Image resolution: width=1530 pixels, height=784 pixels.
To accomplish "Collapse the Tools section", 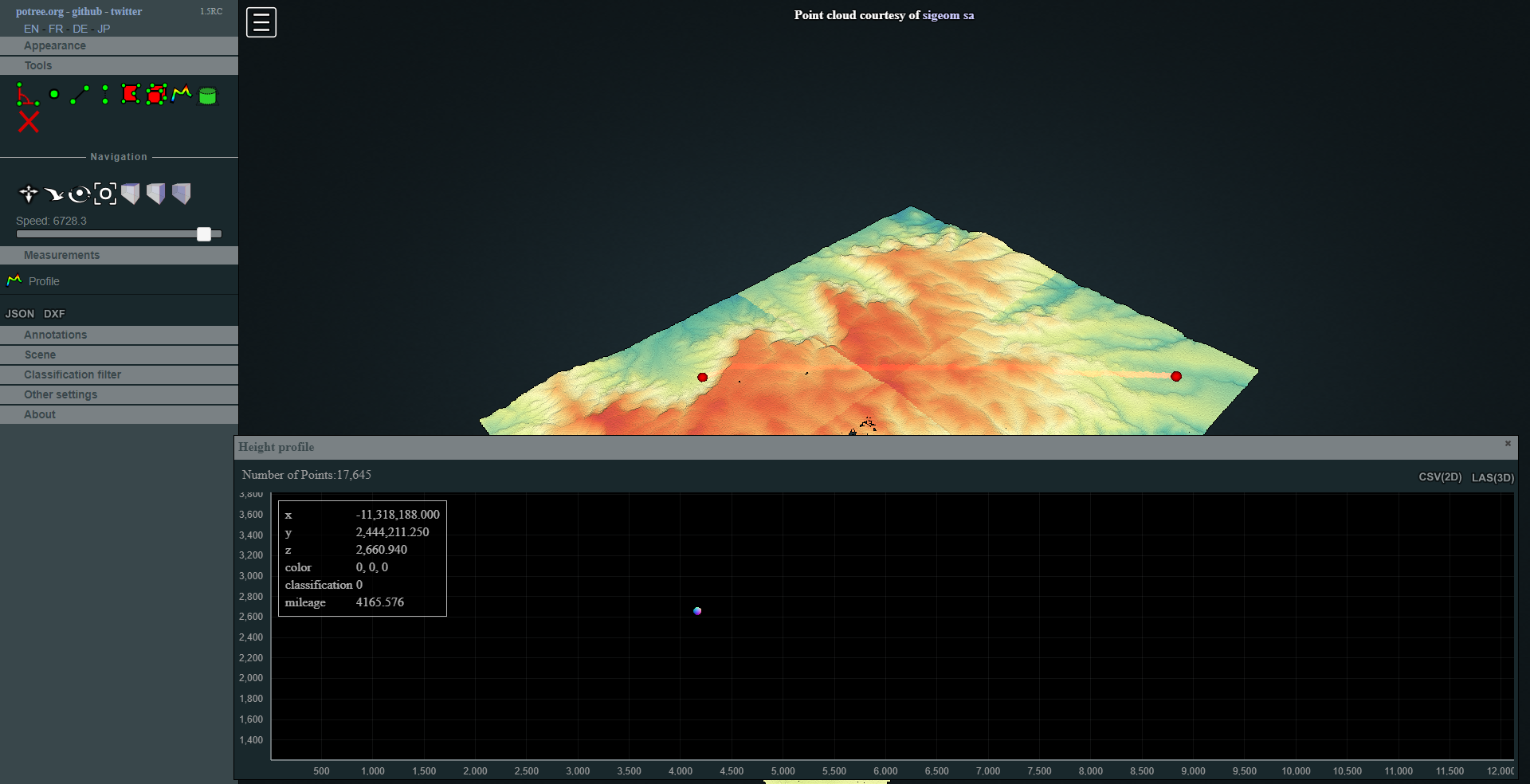I will pos(38,65).
